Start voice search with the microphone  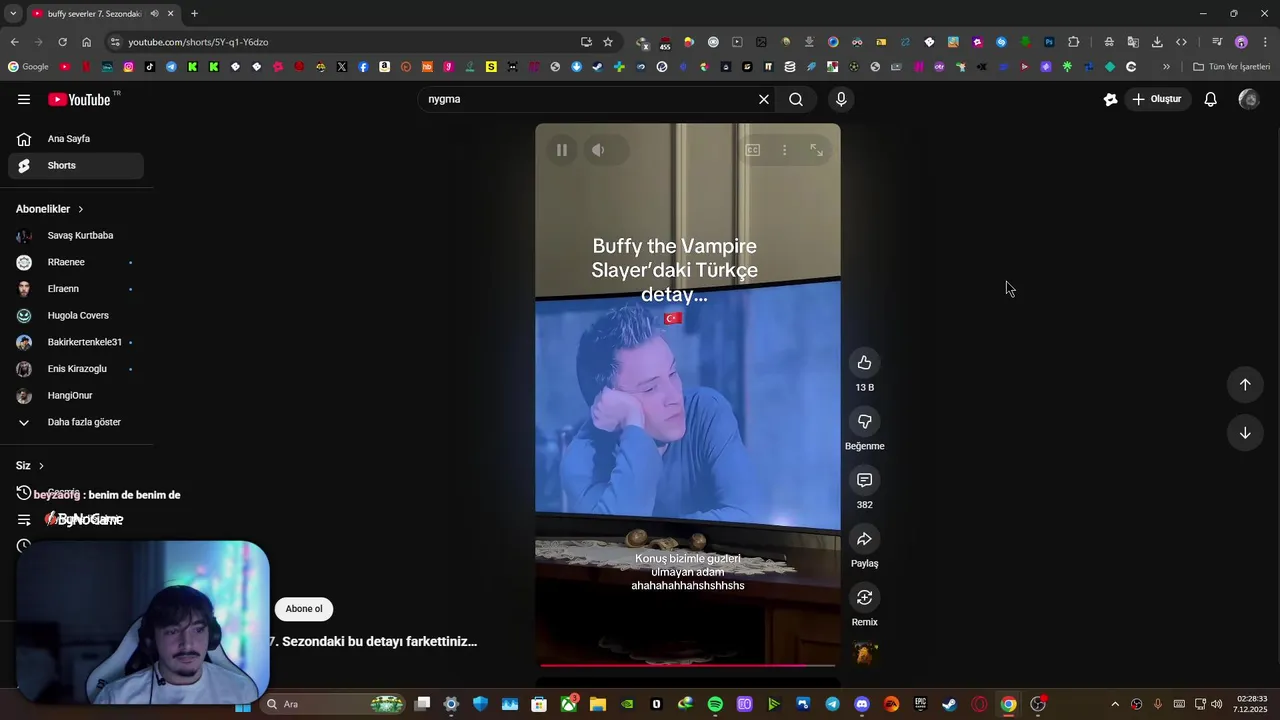(x=841, y=99)
